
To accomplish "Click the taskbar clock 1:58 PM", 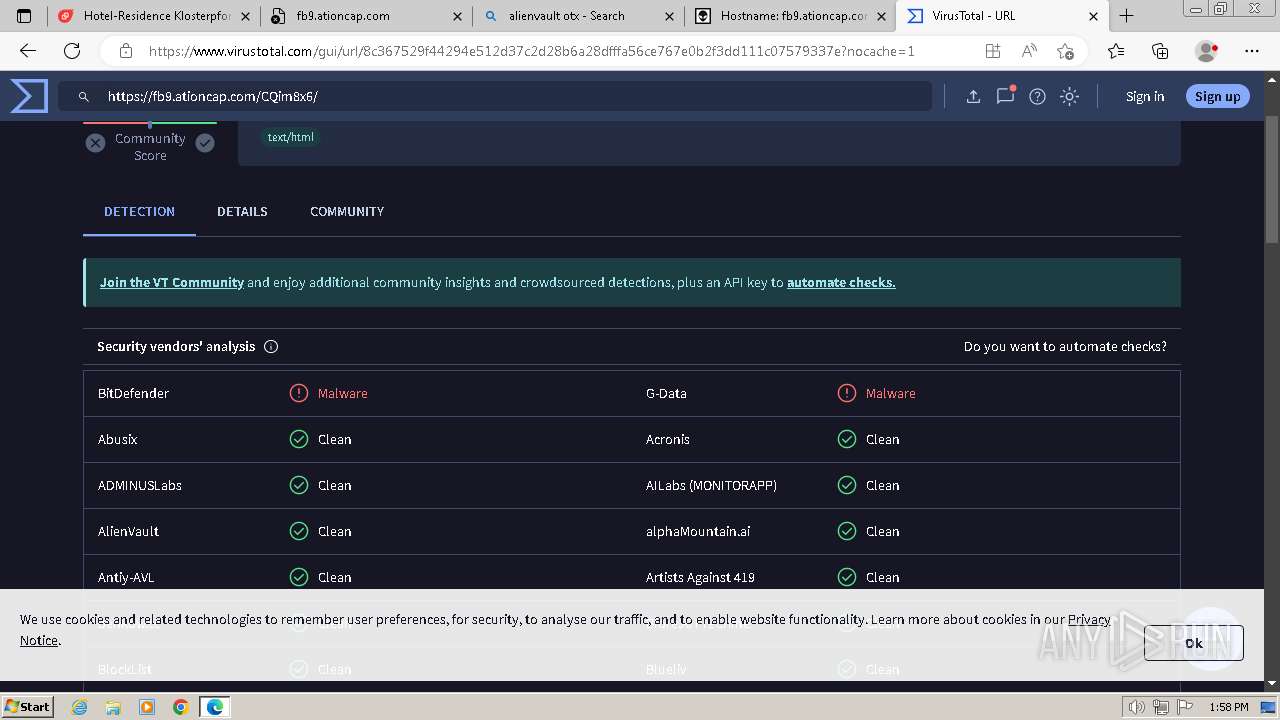I will (1228, 707).
